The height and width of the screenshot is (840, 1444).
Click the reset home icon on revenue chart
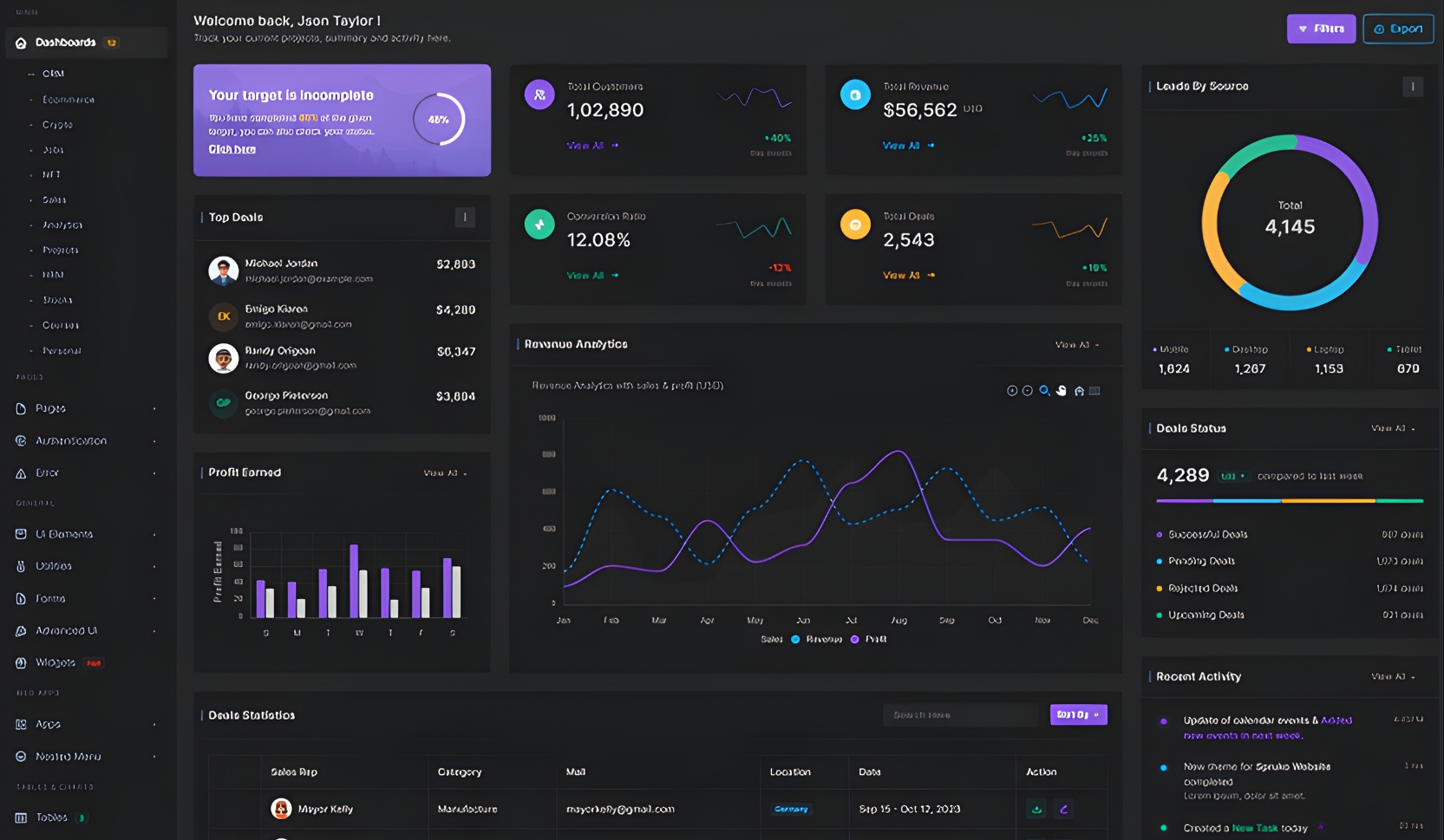[1079, 391]
